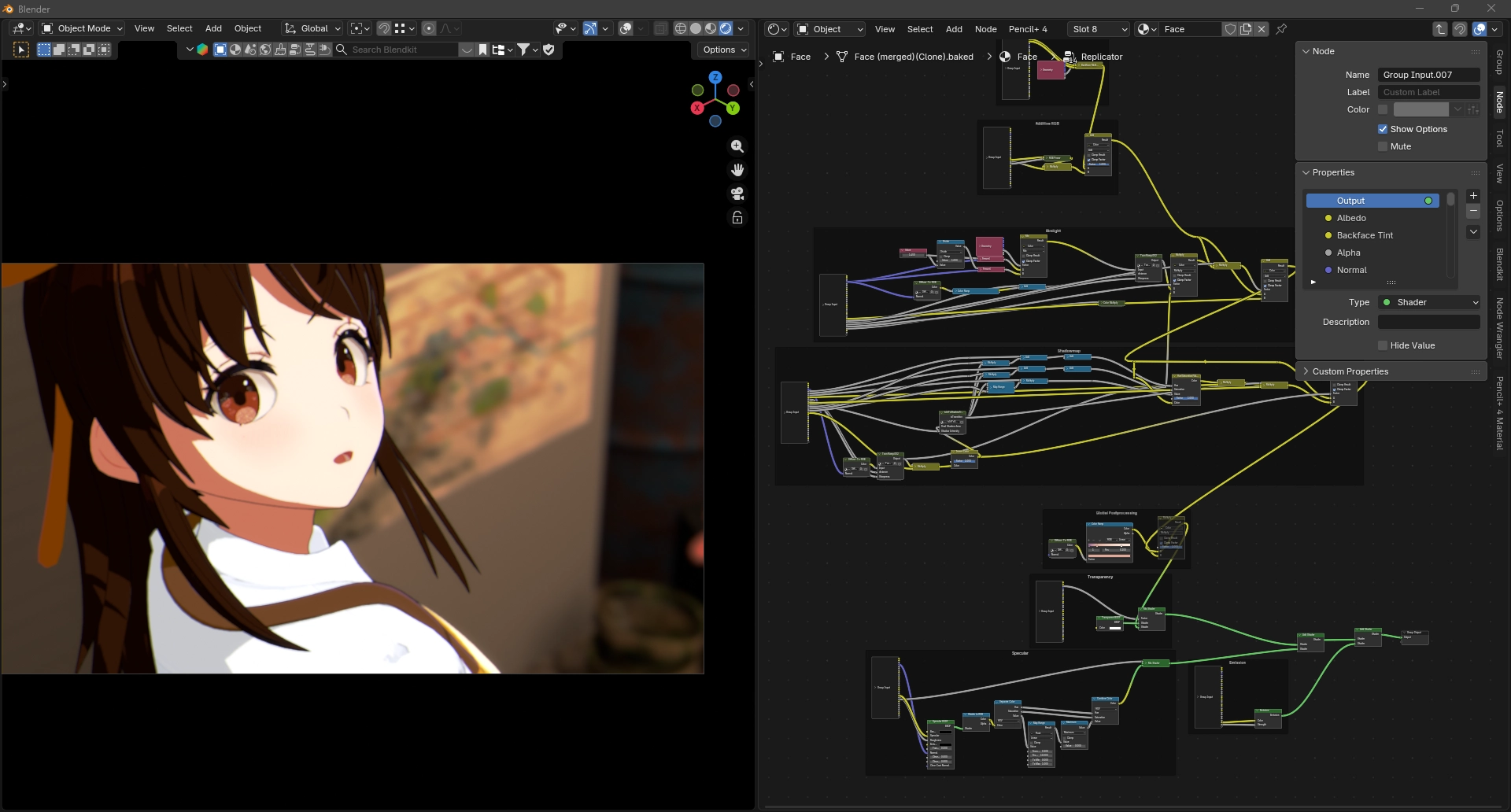The height and width of the screenshot is (812, 1511).
Task: Open the Slot 8 dropdown
Action: click(1098, 29)
